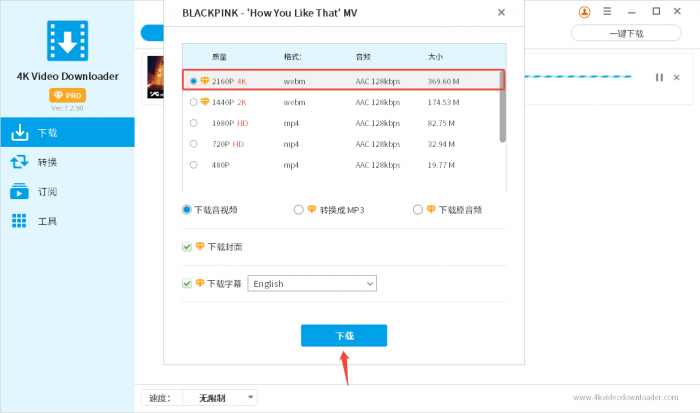The height and width of the screenshot is (413, 700).
Task: Select the 1080P HD mp4 quality option
Action: (x=193, y=122)
